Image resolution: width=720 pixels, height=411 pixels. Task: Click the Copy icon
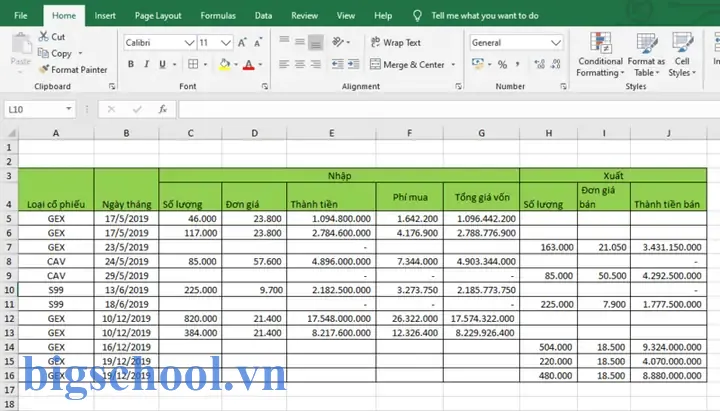pyautogui.click(x=43, y=53)
